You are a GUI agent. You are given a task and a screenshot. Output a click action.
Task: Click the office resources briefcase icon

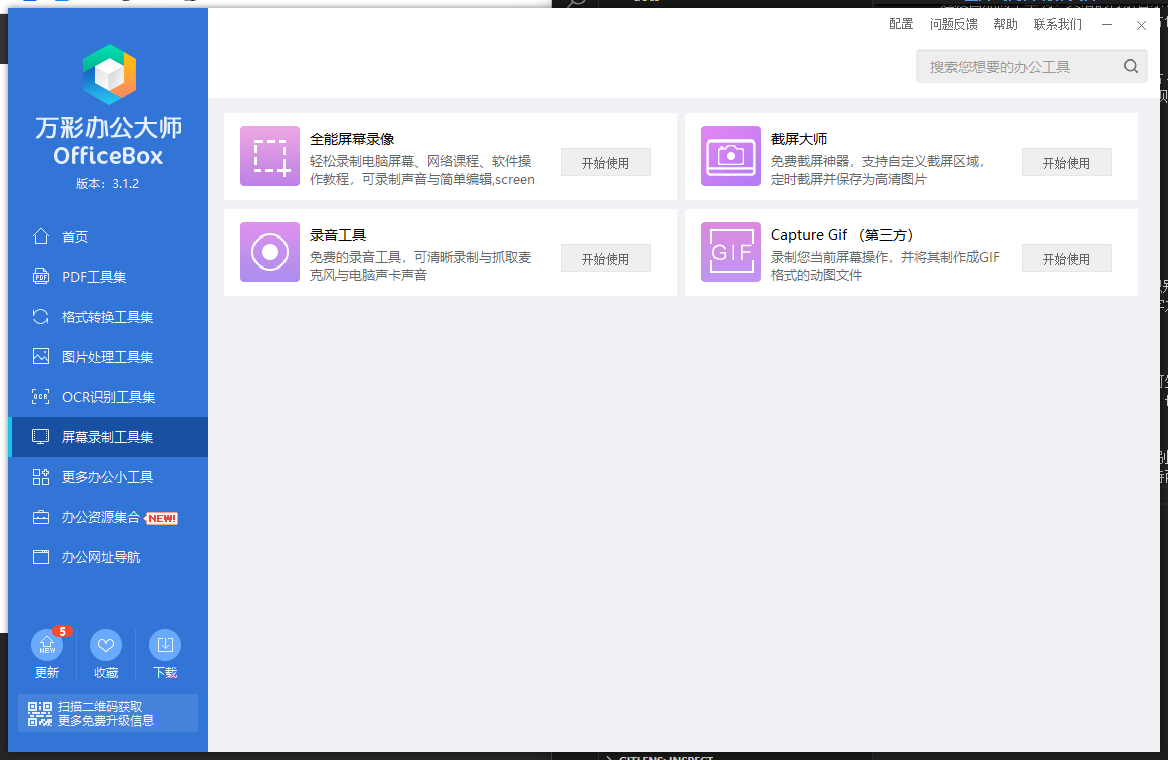[x=41, y=517]
